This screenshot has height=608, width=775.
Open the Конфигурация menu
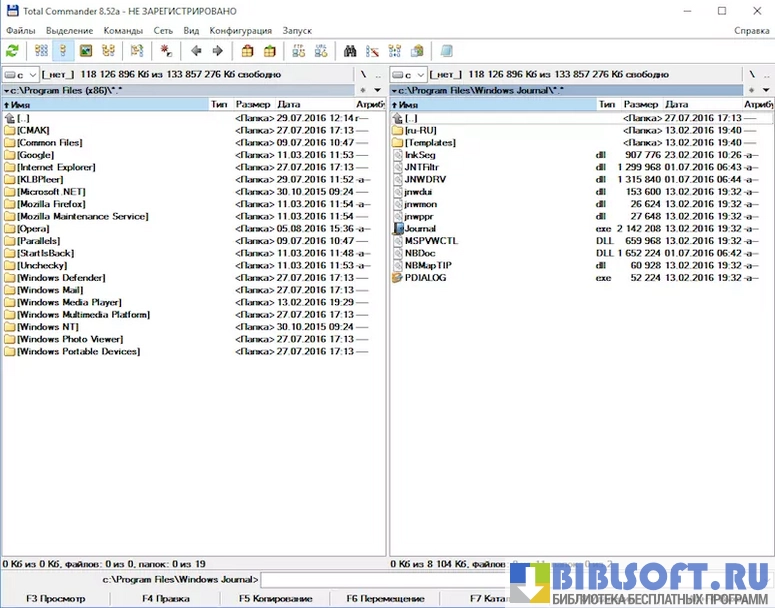point(240,31)
